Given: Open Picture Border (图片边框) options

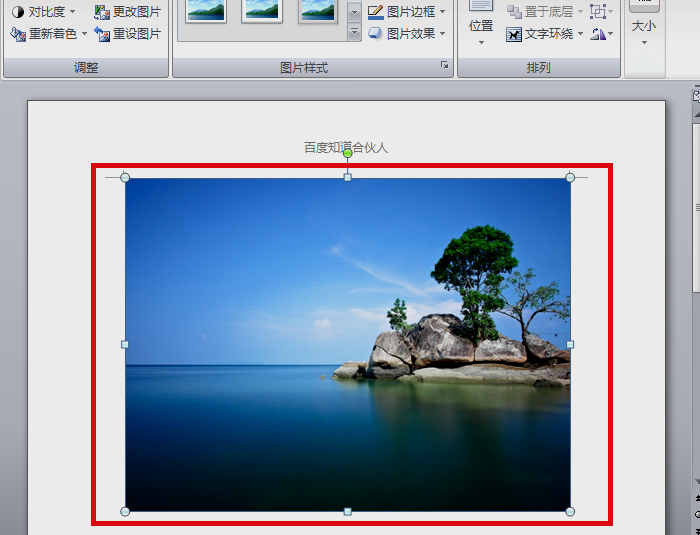Looking at the screenshot, I should pyautogui.click(x=406, y=12).
